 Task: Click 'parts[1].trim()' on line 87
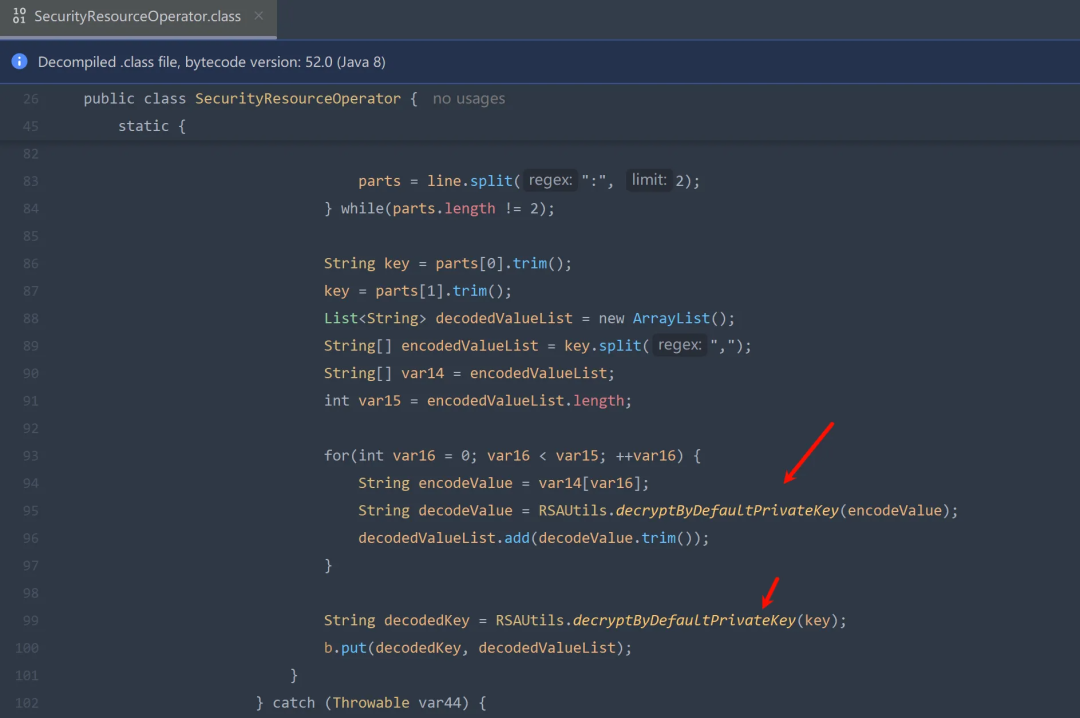(439, 291)
